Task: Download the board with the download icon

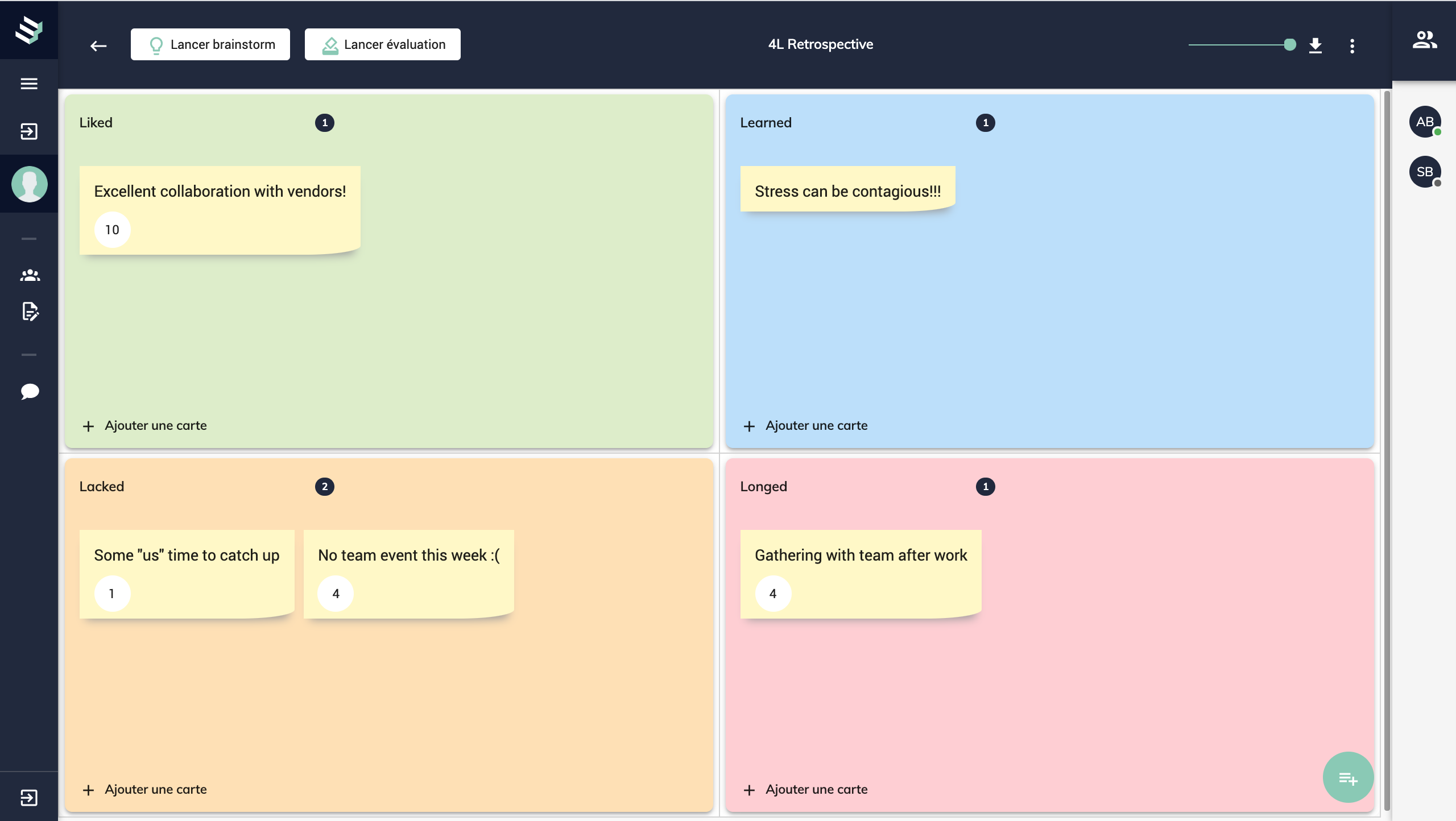Action: click(1316, 45)
